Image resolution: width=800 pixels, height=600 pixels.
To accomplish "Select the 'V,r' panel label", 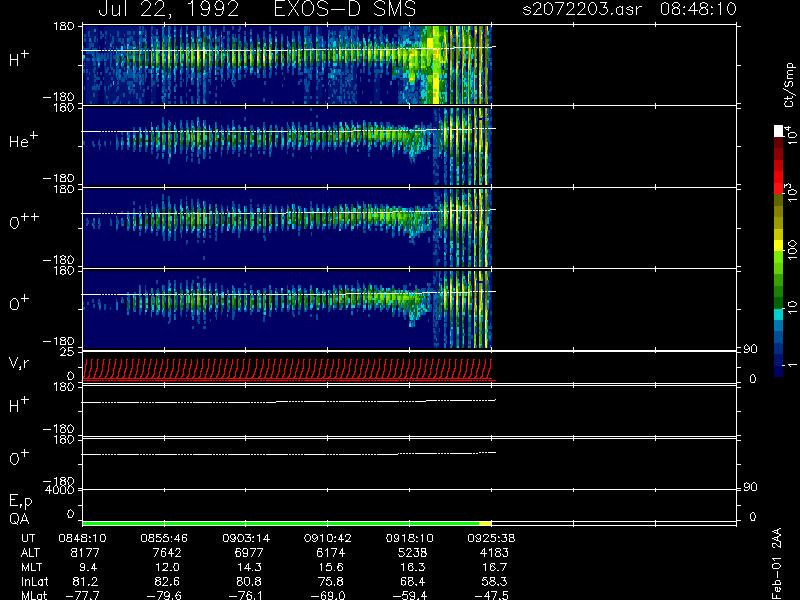I will point(19,363).
